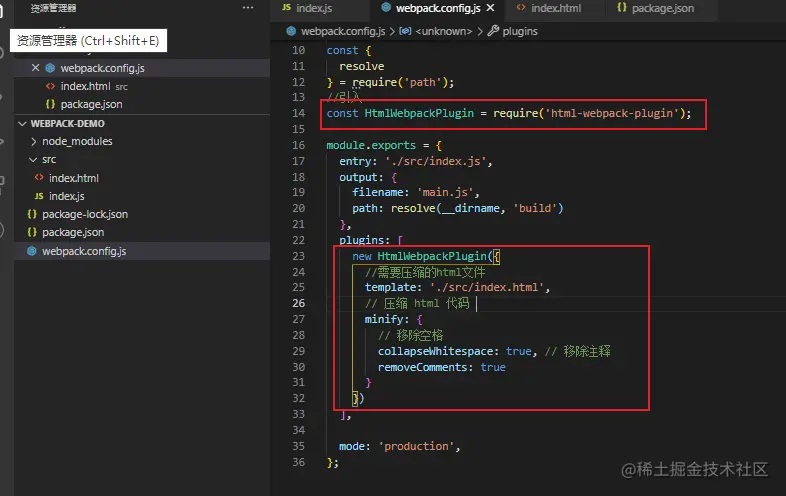Open index.js under the src folder
Image resolution: width=786 pixels, height=496 pixels.
pos(66,196)
